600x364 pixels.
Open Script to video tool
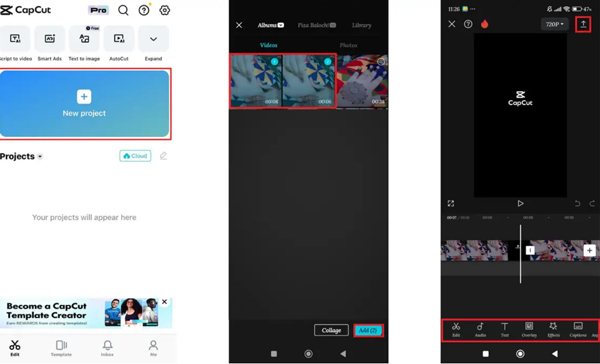point(15,43)
